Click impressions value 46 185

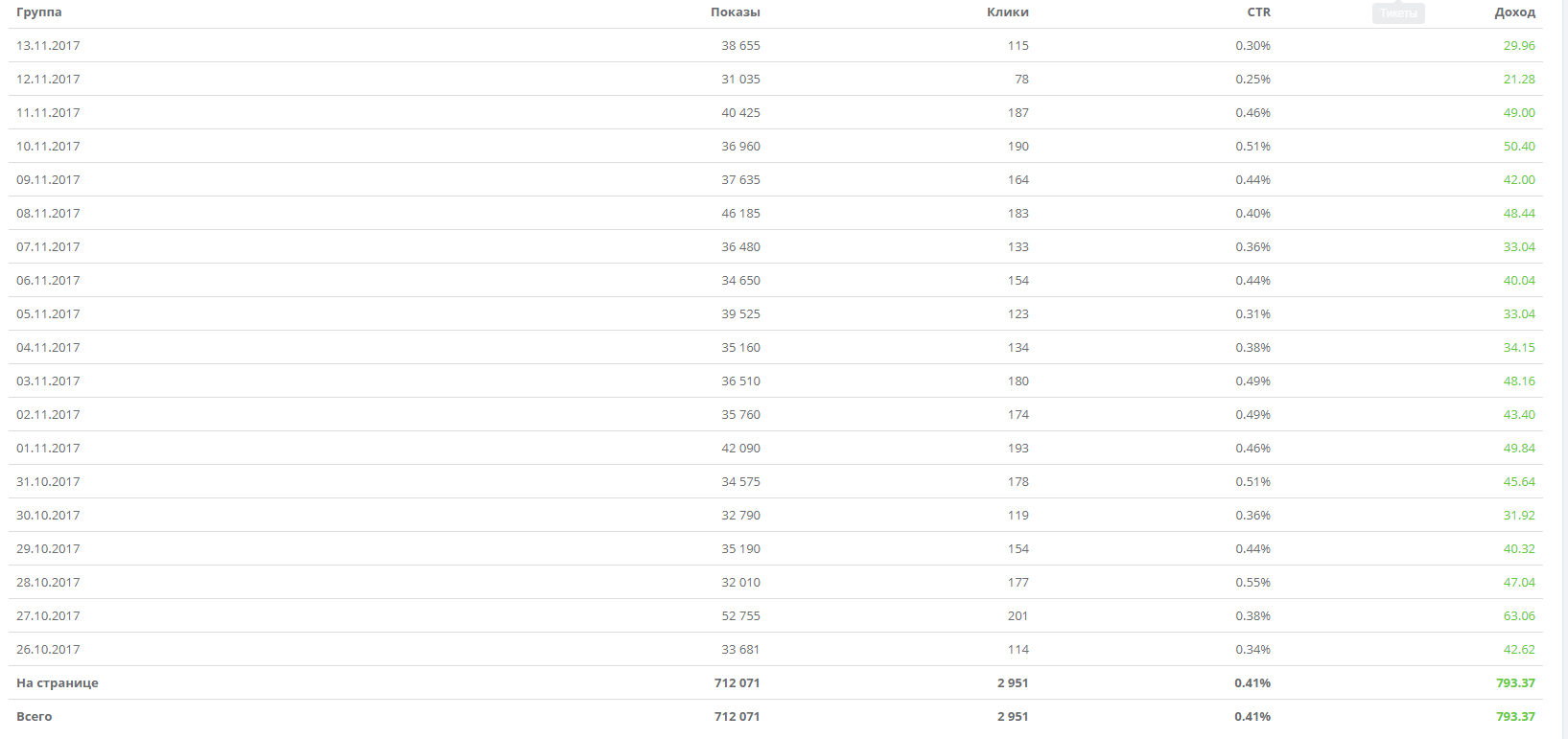(x=740, y=214)
